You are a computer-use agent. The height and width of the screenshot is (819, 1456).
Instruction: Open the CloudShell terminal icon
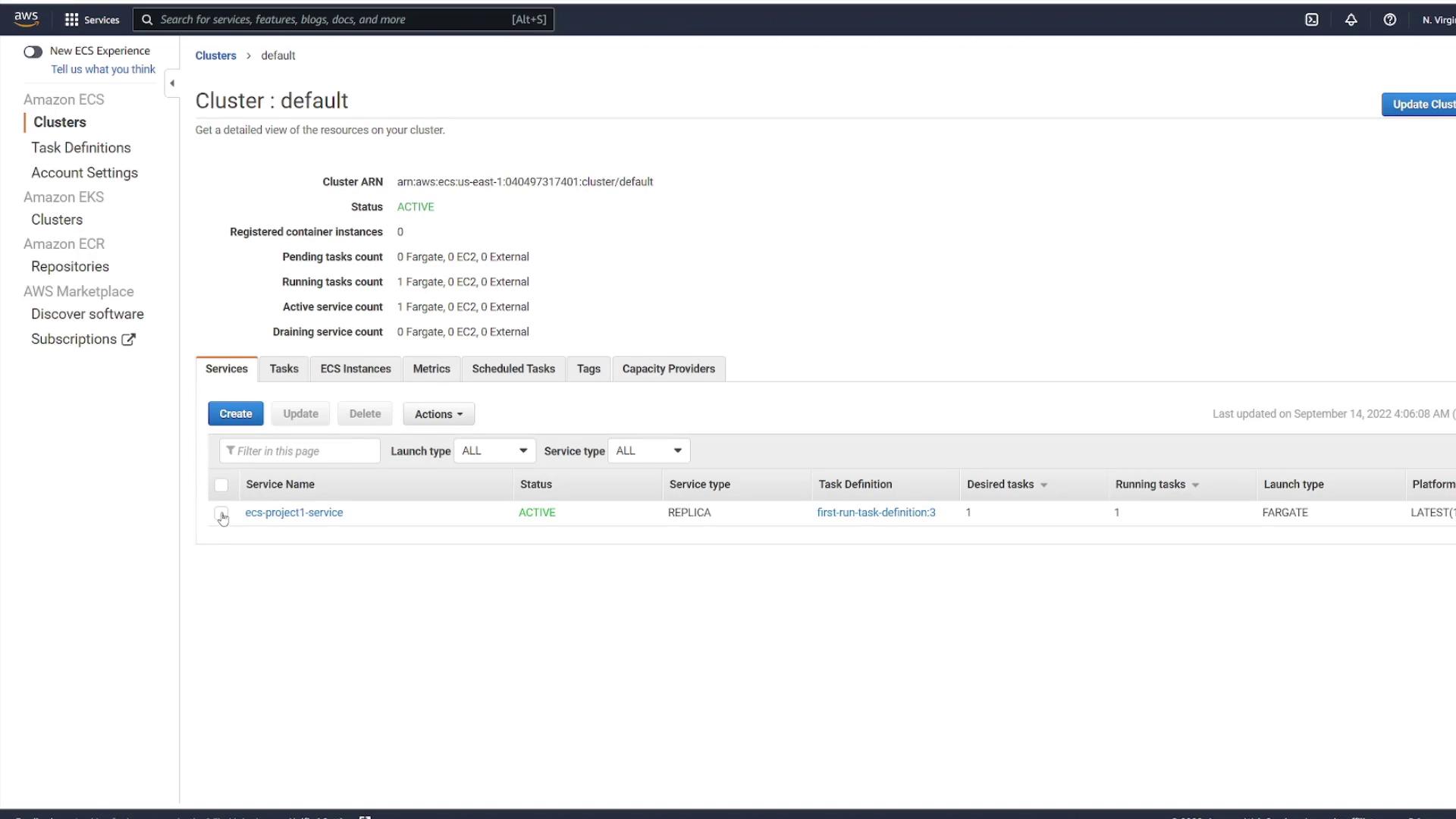click(1311, 20)
